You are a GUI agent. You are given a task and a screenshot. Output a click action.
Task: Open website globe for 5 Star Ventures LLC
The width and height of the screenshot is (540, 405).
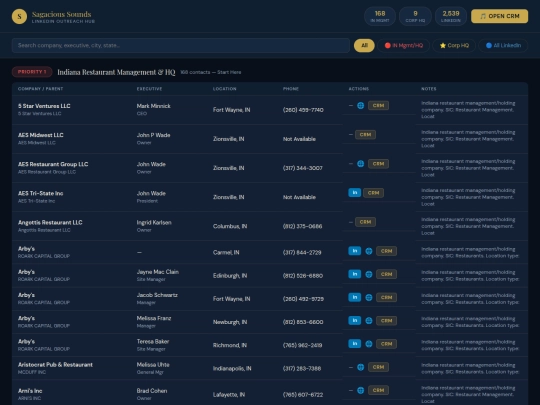[361, 106]
